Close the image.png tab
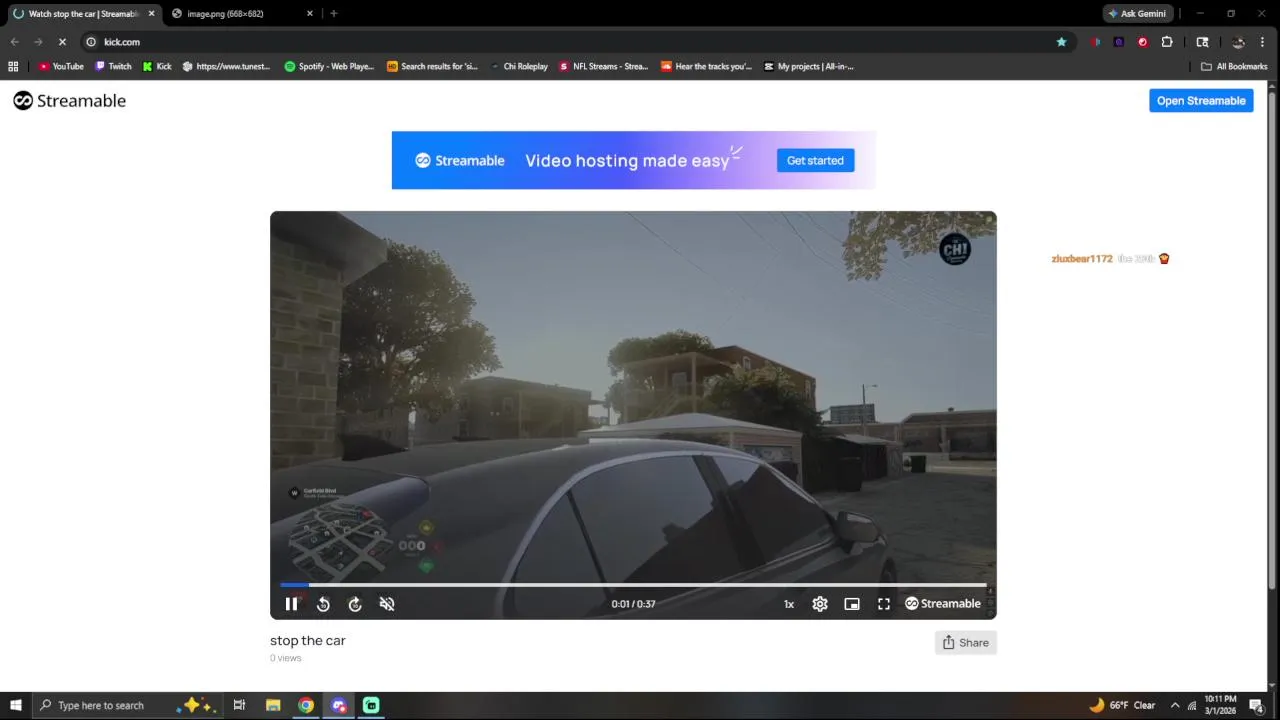This screenshot has width=1280, height=720. (309, 14)
